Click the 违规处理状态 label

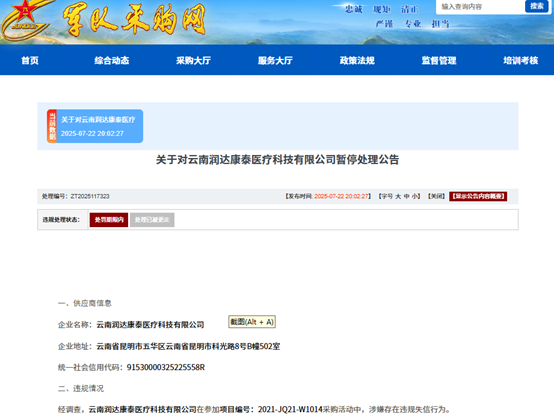pyautogui.click(x=61, y=220)
